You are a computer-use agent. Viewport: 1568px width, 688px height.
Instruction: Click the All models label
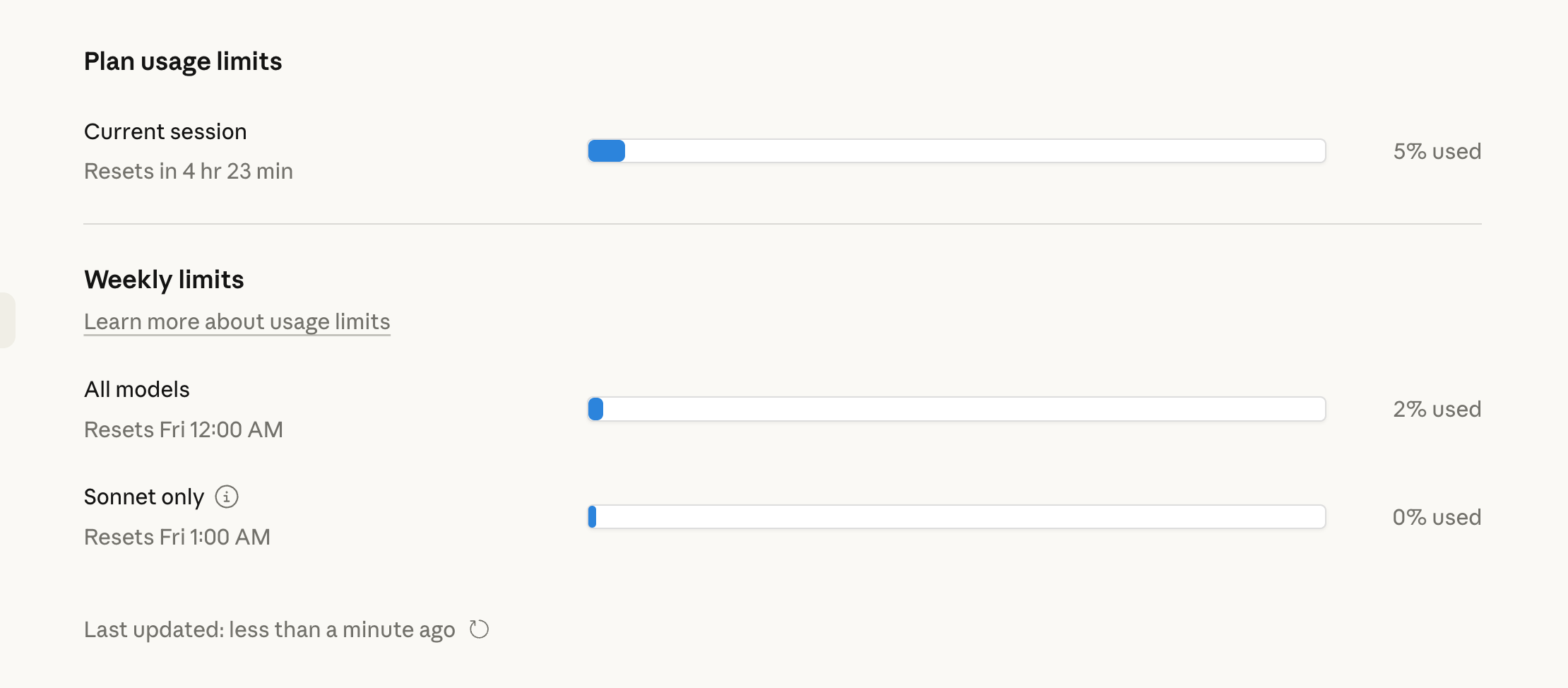(137, 390)
